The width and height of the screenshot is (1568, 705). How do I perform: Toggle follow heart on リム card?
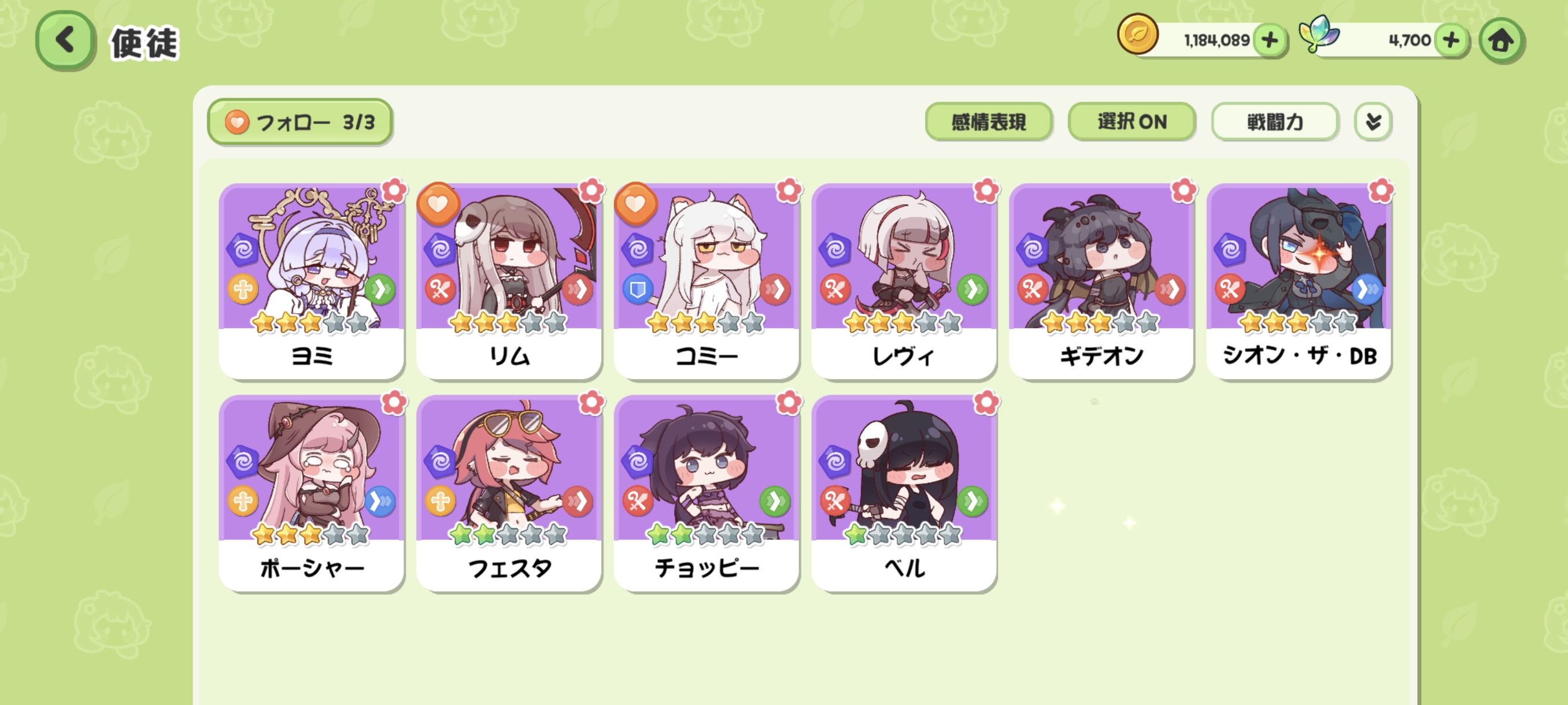click(x=438, y=204)
